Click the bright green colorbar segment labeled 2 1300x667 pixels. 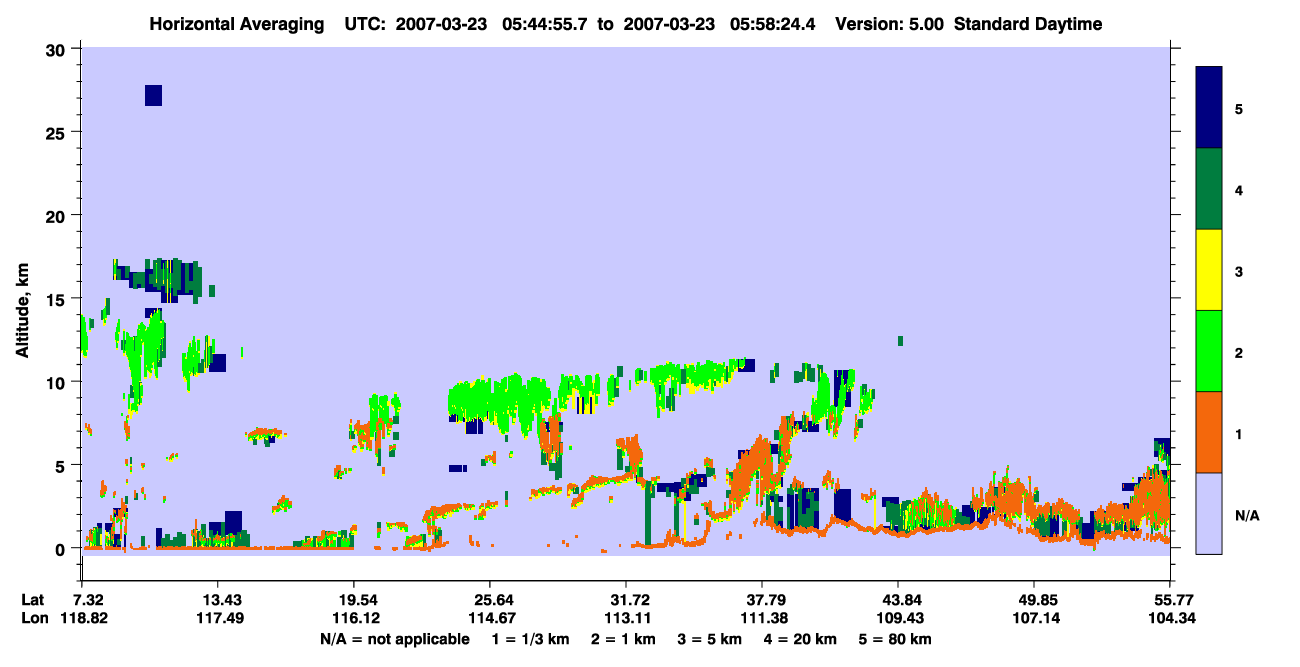(1209, 351)
